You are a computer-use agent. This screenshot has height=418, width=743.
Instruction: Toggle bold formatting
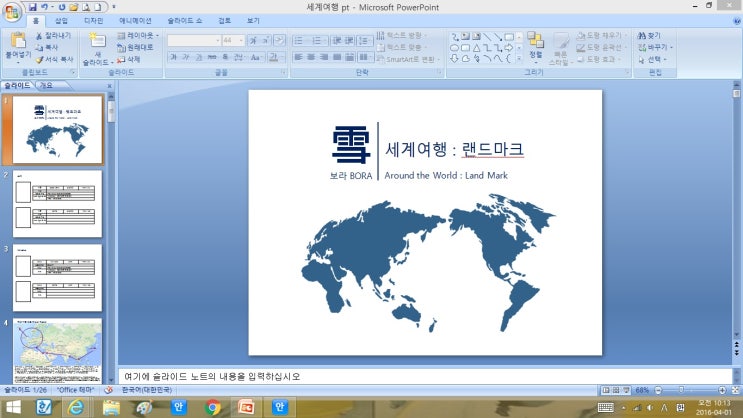pos(173,57)
